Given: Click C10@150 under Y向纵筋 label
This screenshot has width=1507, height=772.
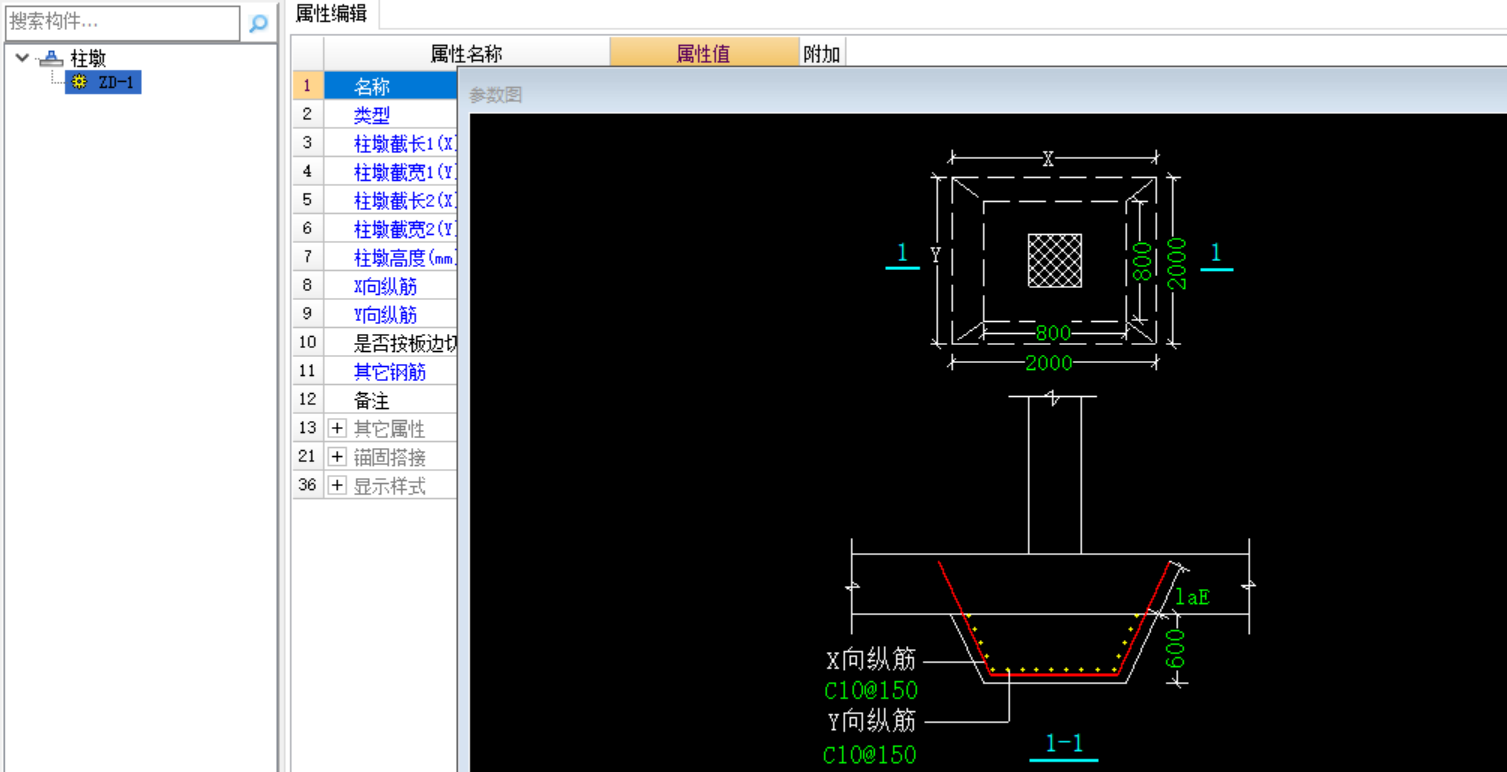Looking at the screenshot, I should [871, 754].
